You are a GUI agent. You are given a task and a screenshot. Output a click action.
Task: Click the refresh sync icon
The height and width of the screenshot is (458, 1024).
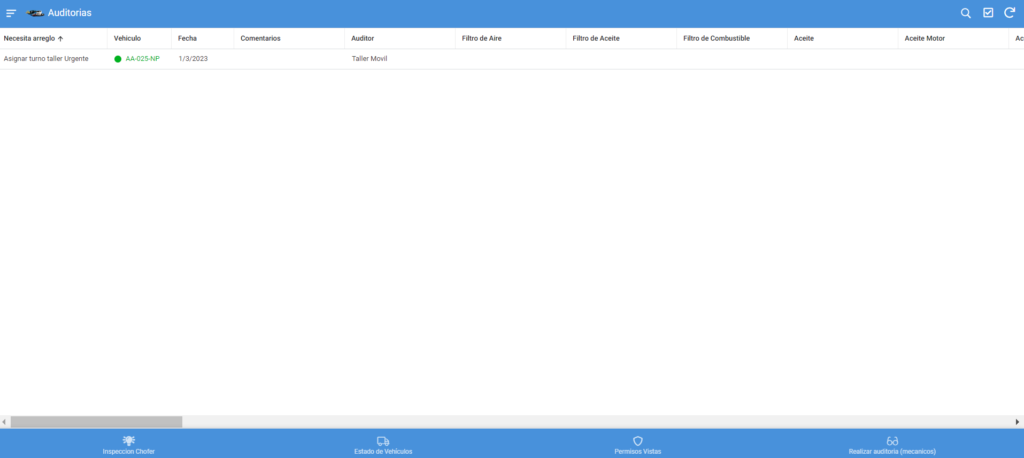pyautogui.click(x=1009, y=13)
